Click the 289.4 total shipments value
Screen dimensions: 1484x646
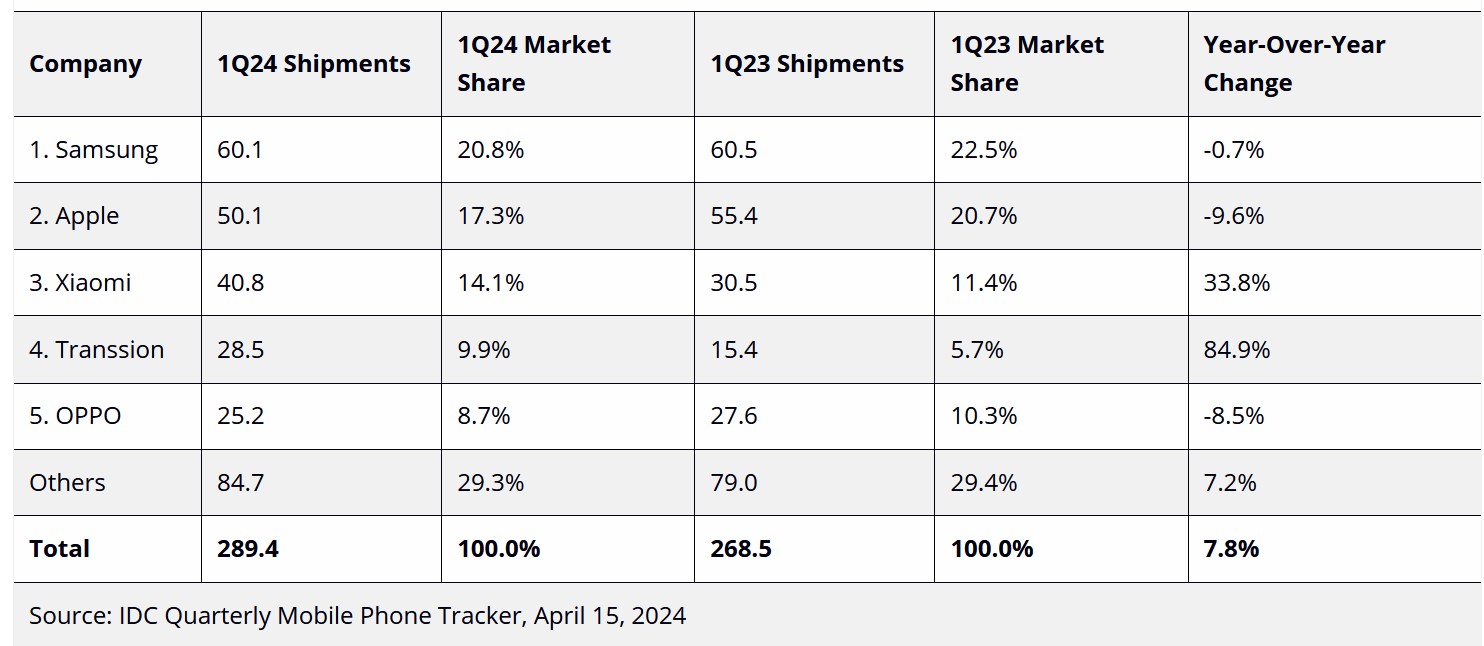click(246, 549)
